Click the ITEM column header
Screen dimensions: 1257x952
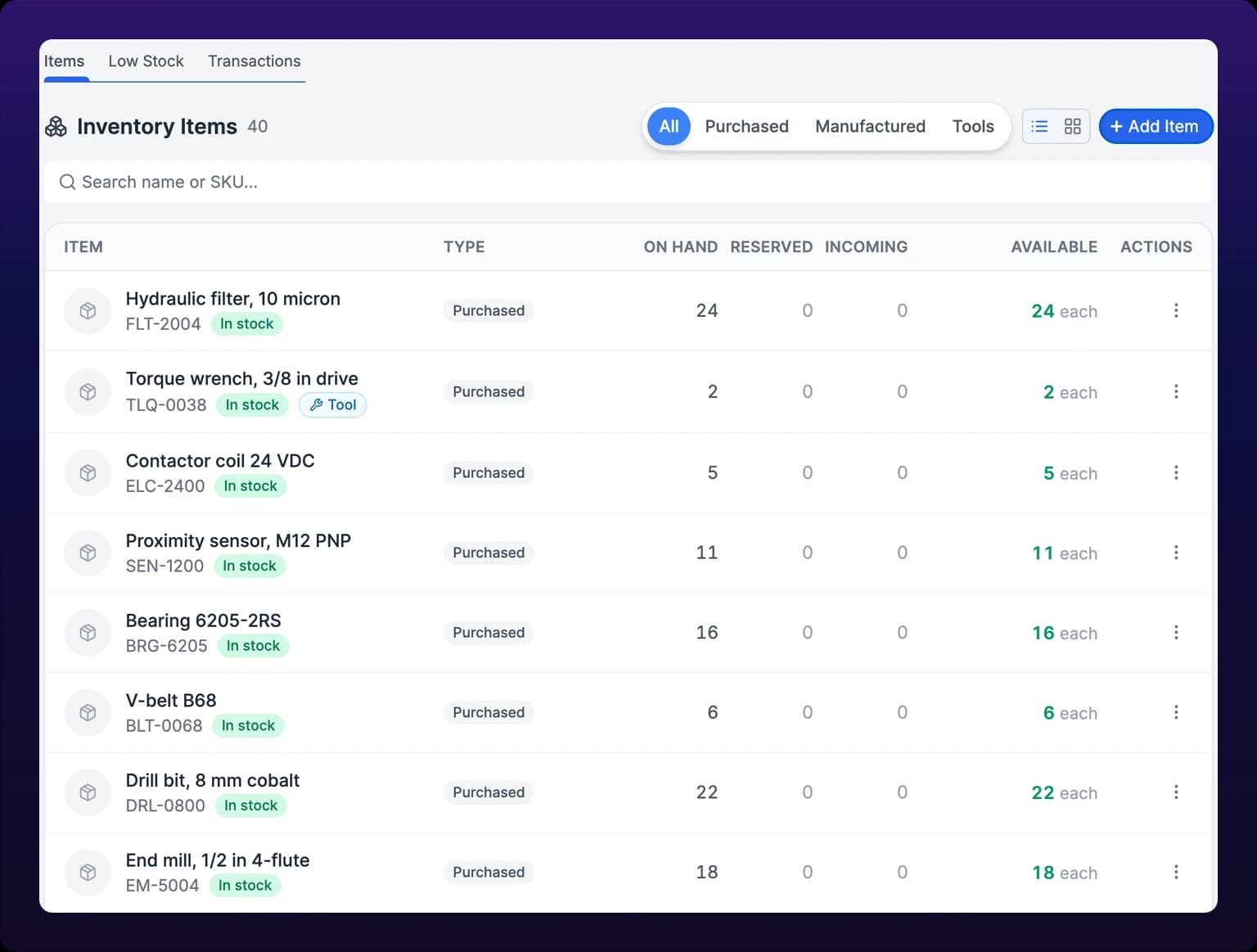point(83,246)
